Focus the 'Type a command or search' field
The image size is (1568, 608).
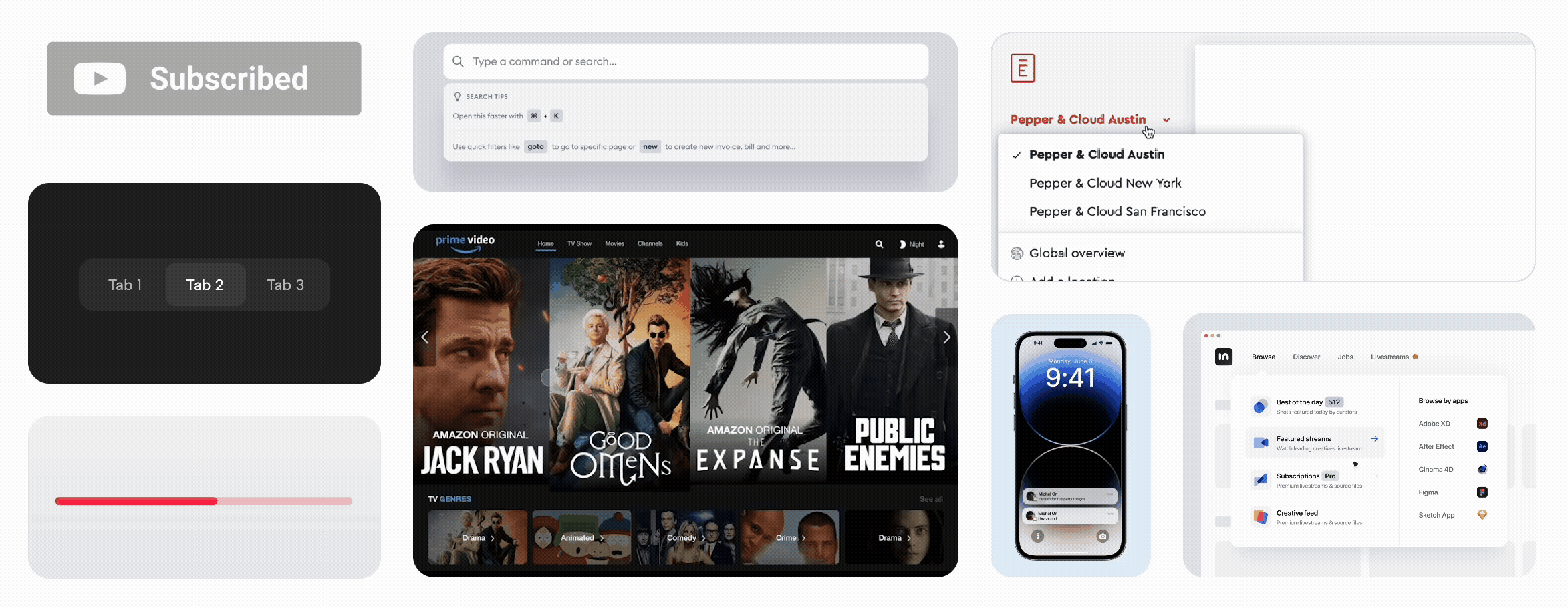point(686,61)
